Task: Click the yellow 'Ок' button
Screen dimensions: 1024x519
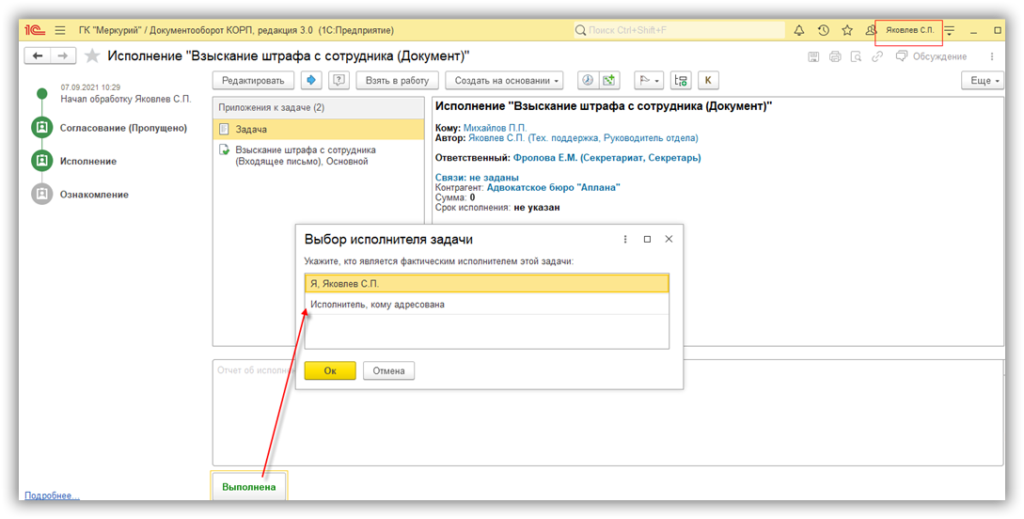Action: [329, 370]
